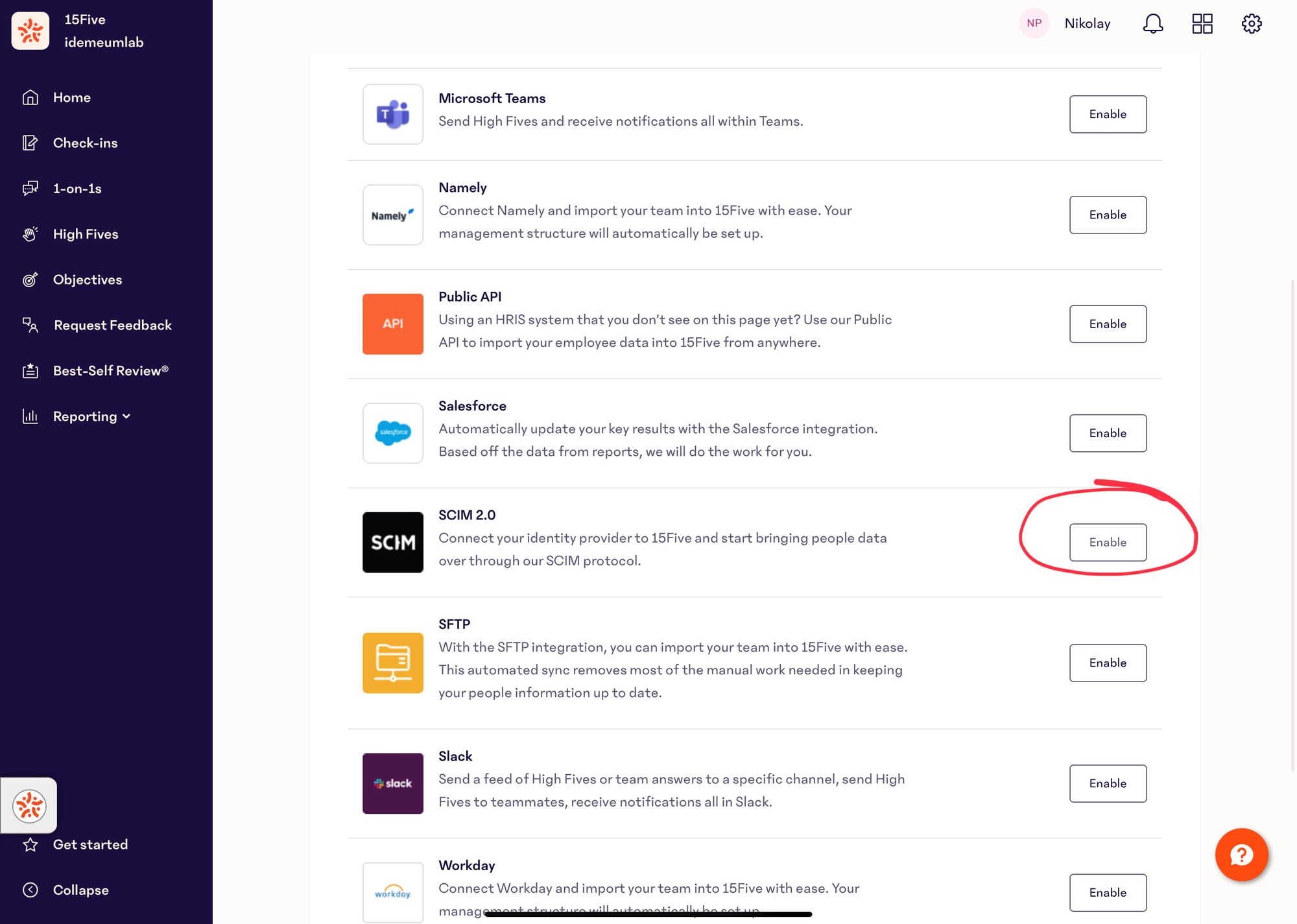This screenshot has height=924, width=1297.
Task: Click the Salesforce title text
Action: tap(472, 406)
